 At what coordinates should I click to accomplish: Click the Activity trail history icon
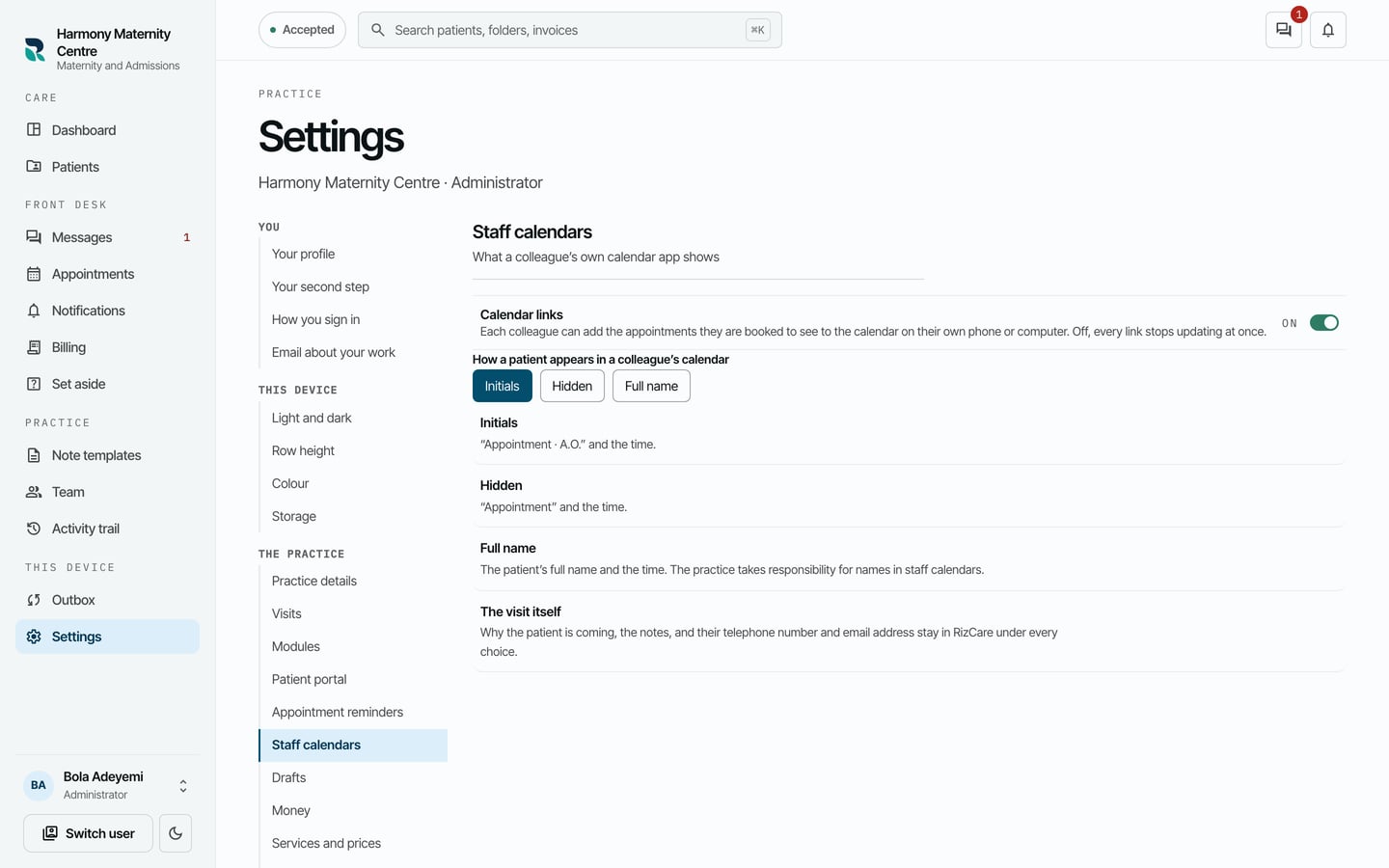(34, 529)
